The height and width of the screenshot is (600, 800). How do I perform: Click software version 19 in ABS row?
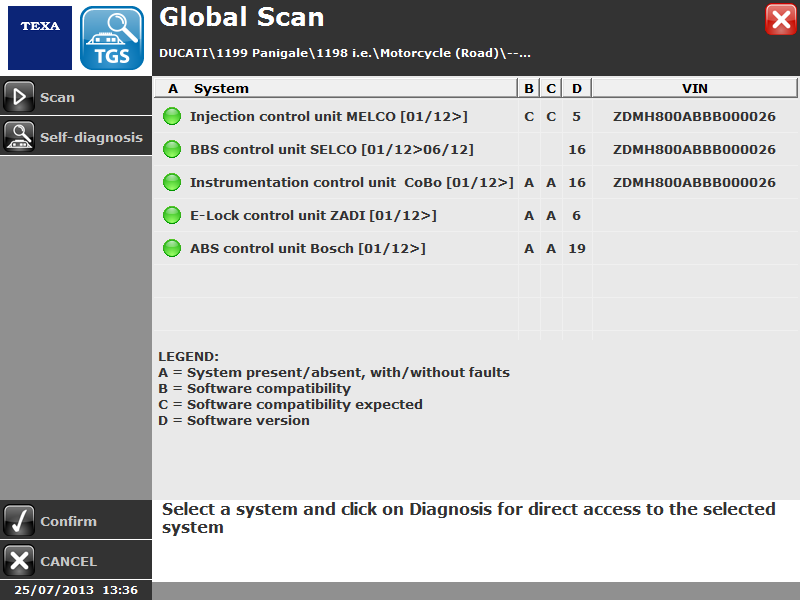point(577,248)
